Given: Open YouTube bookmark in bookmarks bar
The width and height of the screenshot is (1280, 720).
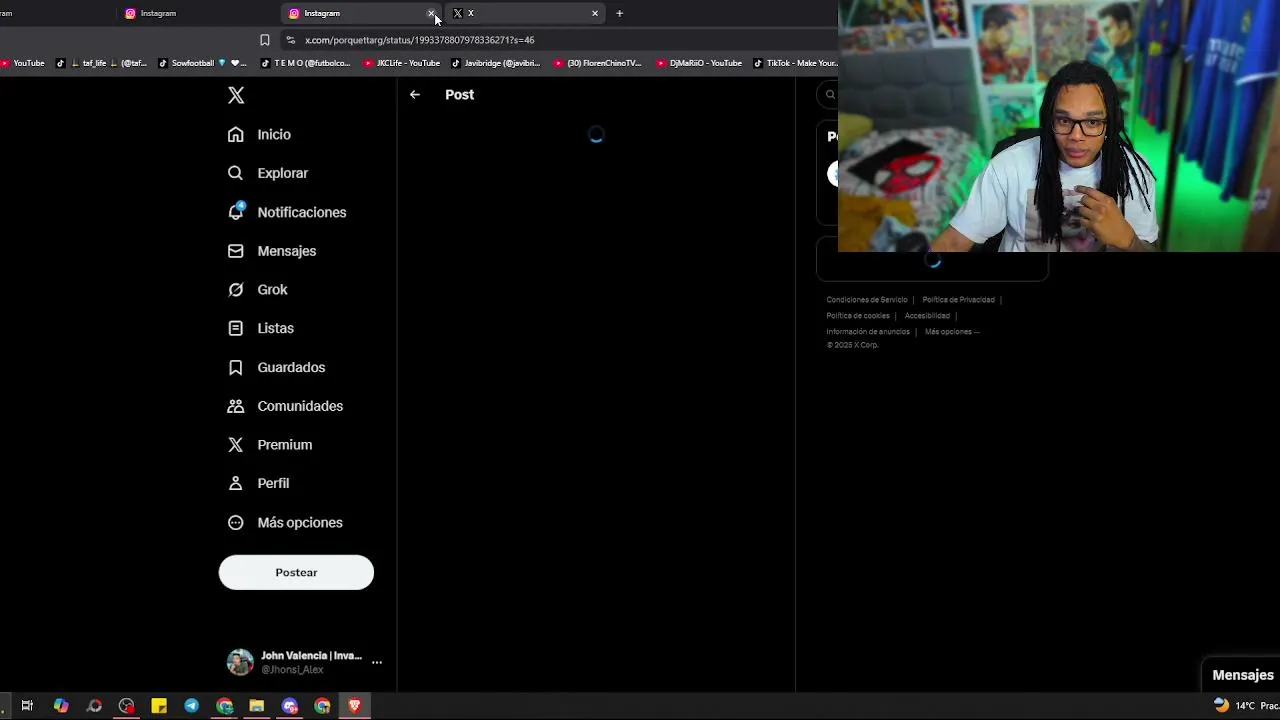Looking at the screenshot, I should [22, 63].
